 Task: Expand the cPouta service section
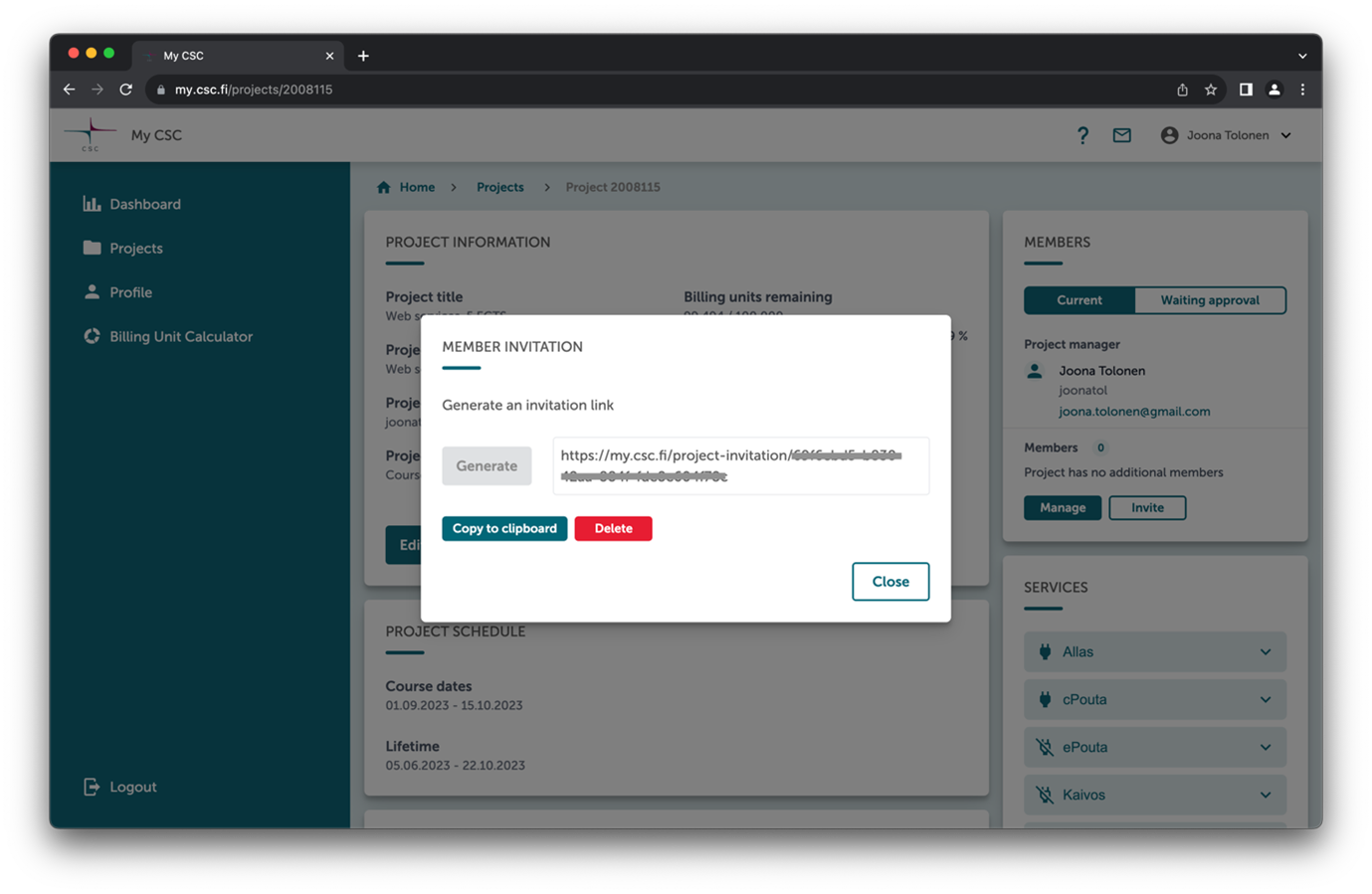tap(1154, 700)
